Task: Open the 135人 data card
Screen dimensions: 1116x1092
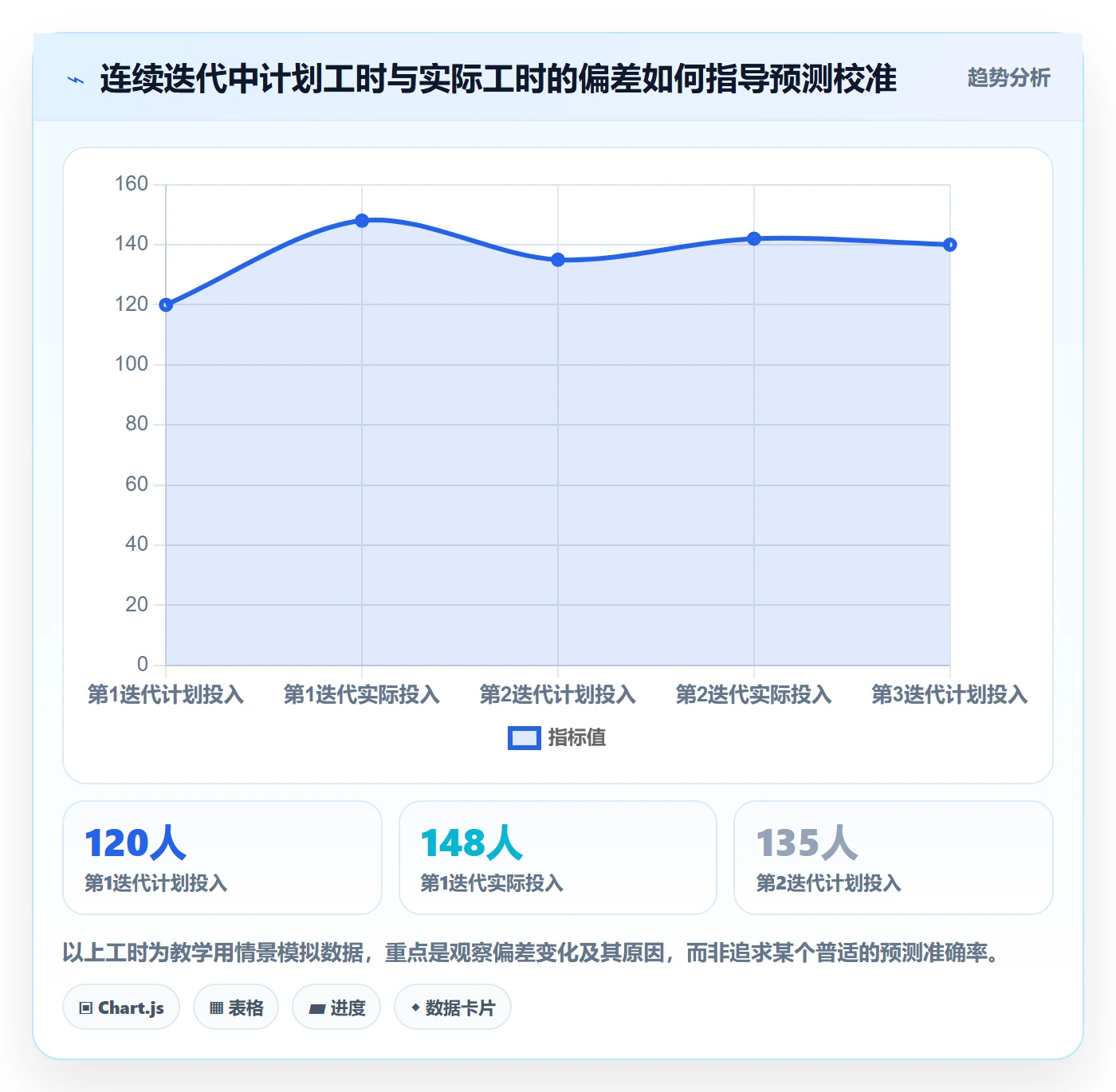Action: pos(894,858)
